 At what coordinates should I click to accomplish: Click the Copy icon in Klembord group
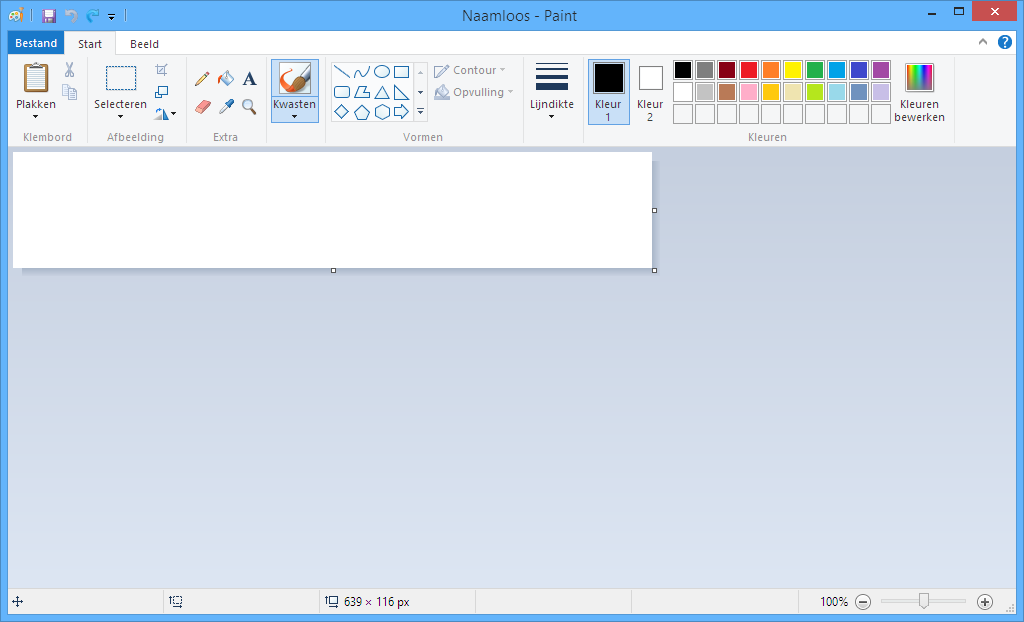(x=69, y=91)
